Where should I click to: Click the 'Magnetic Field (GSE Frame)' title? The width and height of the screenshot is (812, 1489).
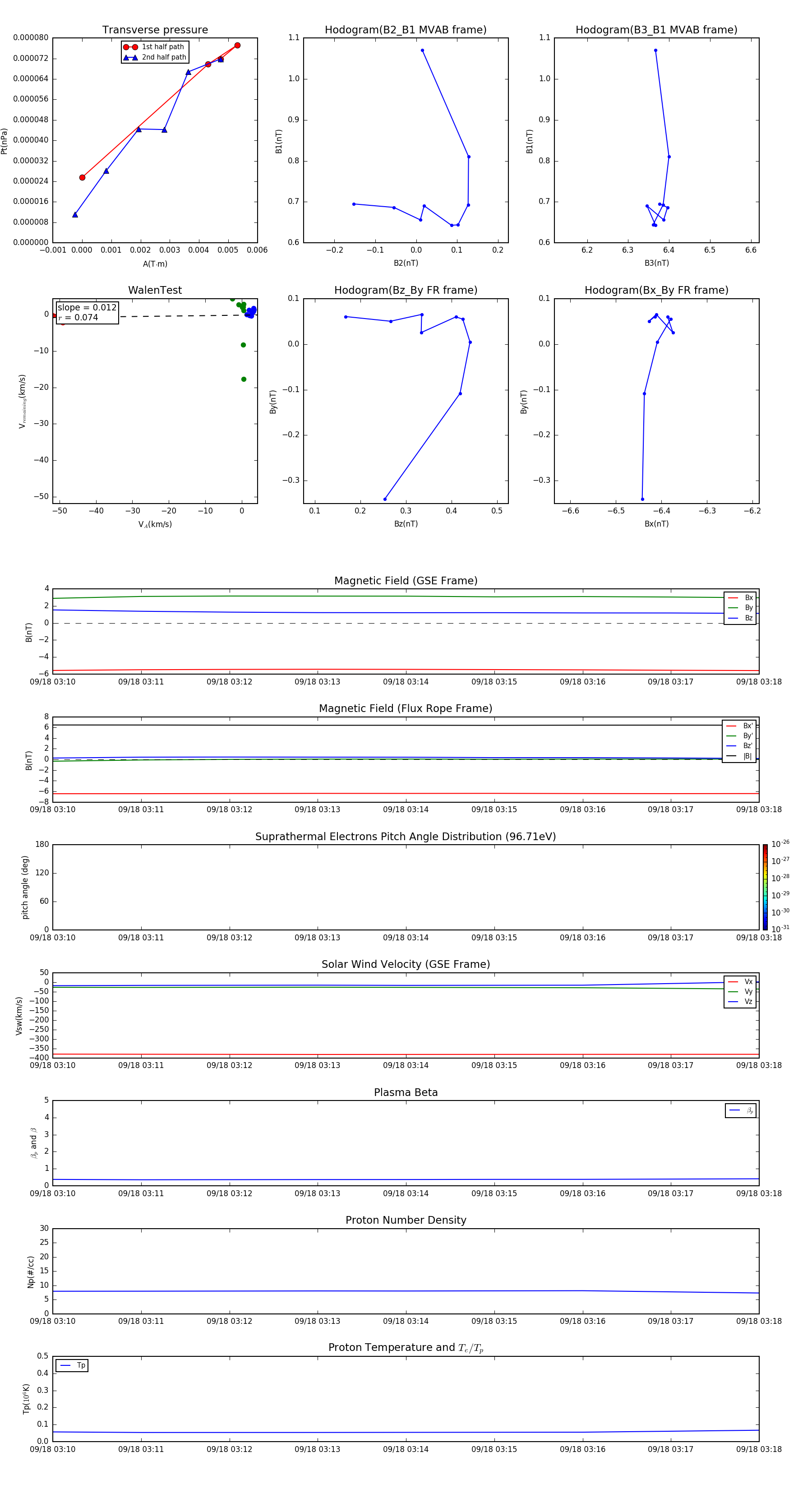(x=406, y=581)
